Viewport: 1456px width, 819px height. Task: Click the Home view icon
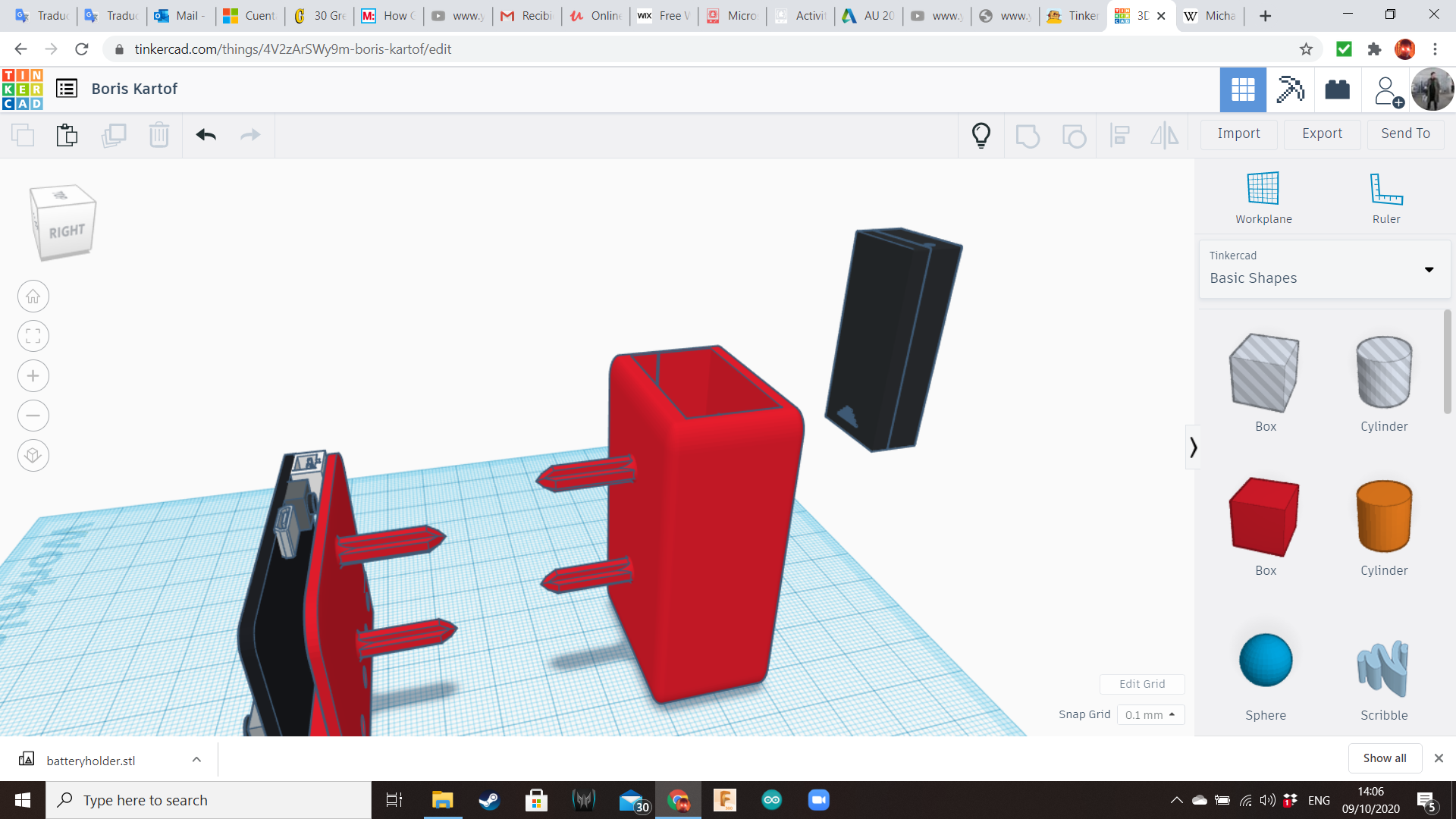33,297
